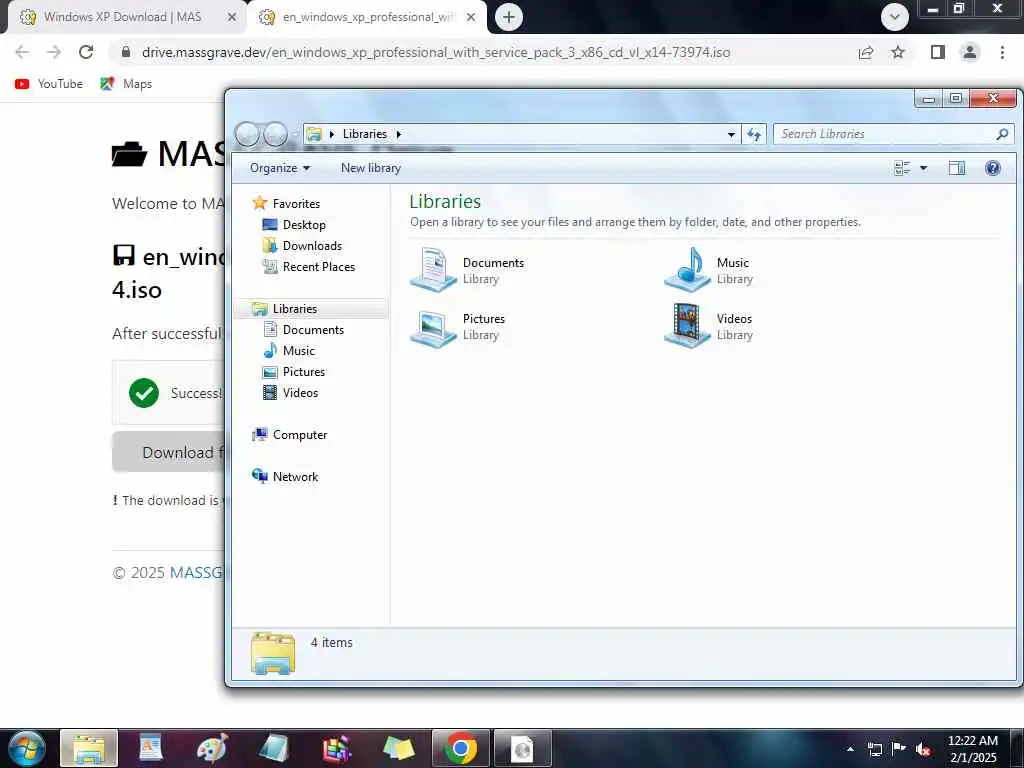The width and height of the screenshot is (1024, 768).
Task: Expand arrow after Libraries in address bar
Action: [398, 134]
